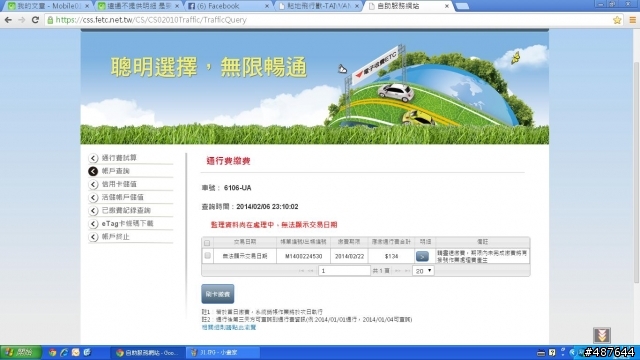
Task: Click the 2014/02/22 due date cell
Action: point(349,256)
